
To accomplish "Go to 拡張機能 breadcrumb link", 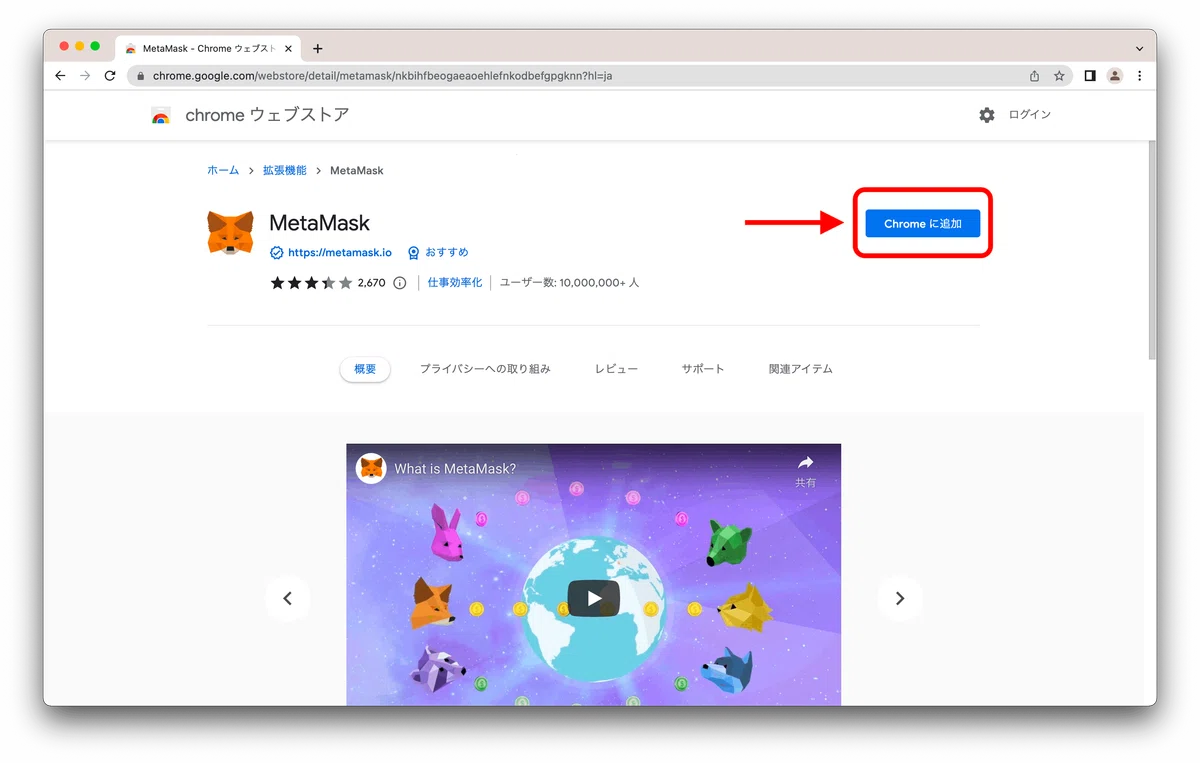I will [x=285, y=171].
